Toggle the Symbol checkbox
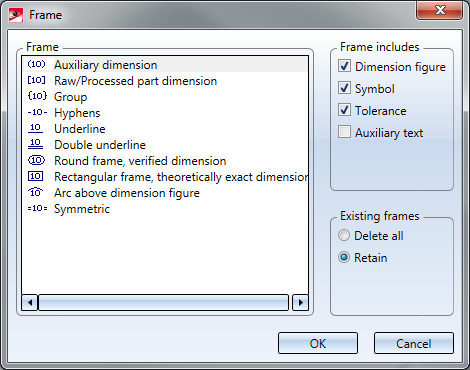The height and width of the screenshot is (370, 470). (344, 88)
